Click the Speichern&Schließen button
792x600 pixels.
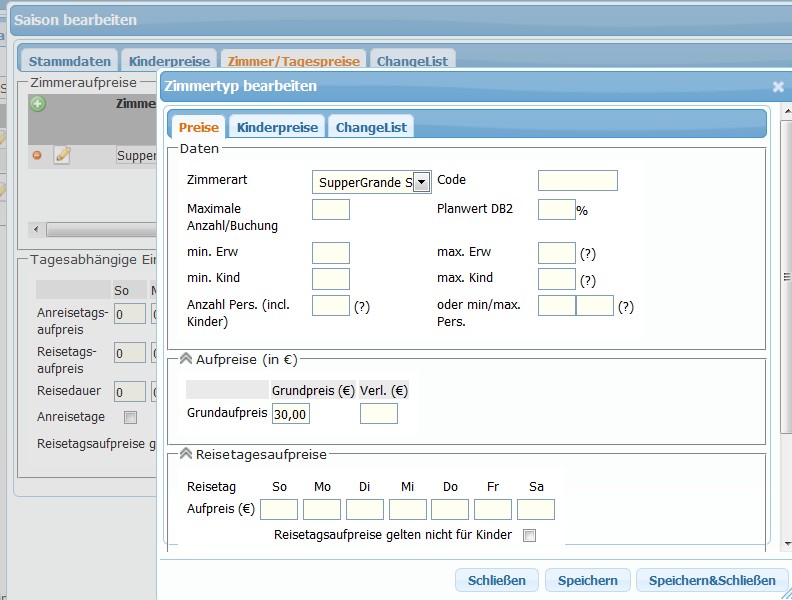tap(712, 580)
